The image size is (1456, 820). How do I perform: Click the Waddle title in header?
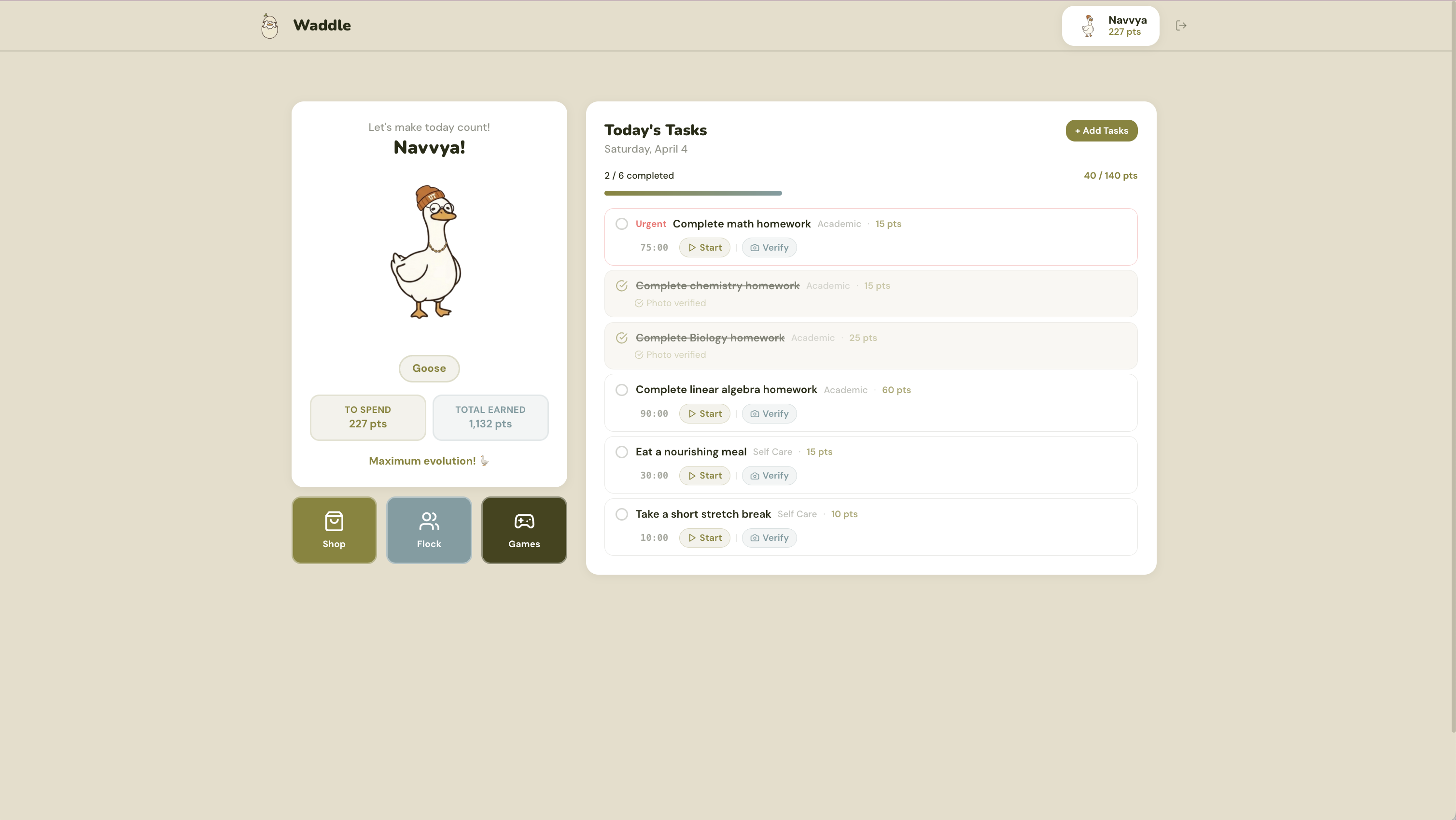[322, 26]
